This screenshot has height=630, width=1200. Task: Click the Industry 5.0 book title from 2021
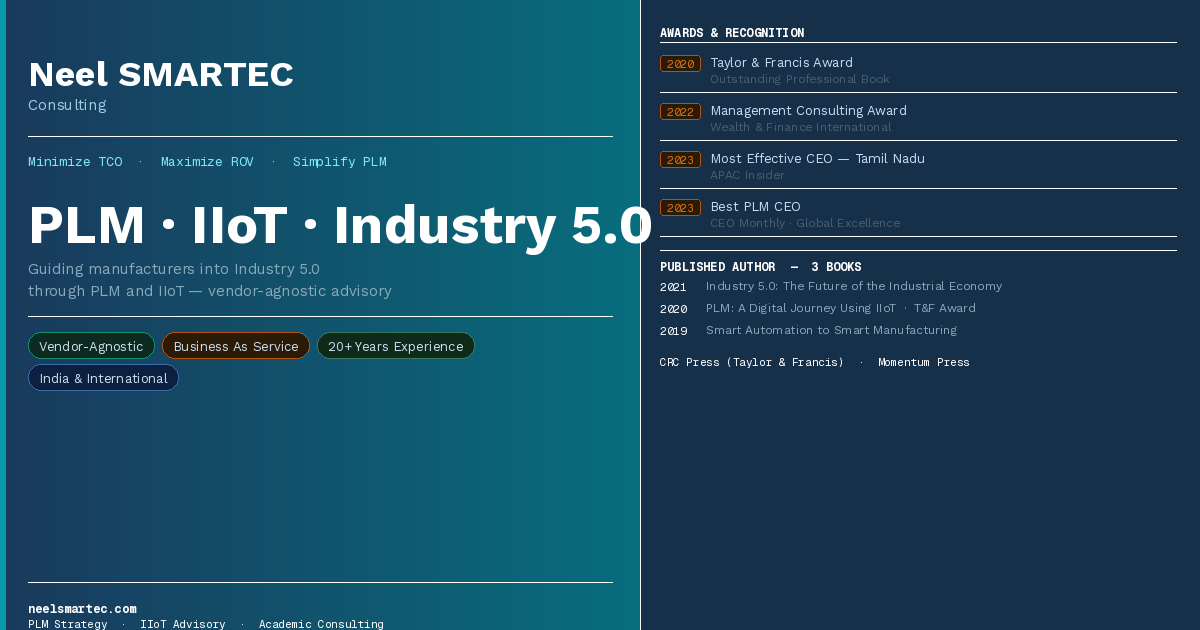click(x=854, y=286)
